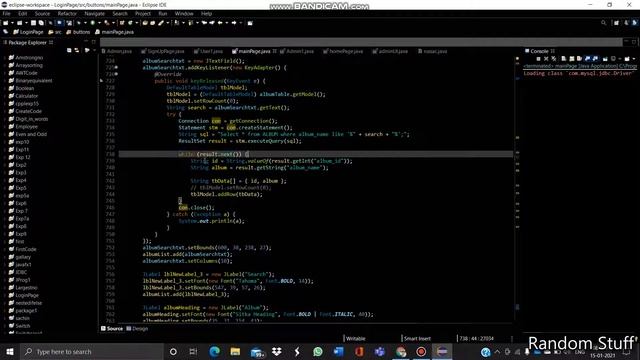The image size is (640, 360).
Task: Click the New file toolbar icon
Action: pos(6,23)
